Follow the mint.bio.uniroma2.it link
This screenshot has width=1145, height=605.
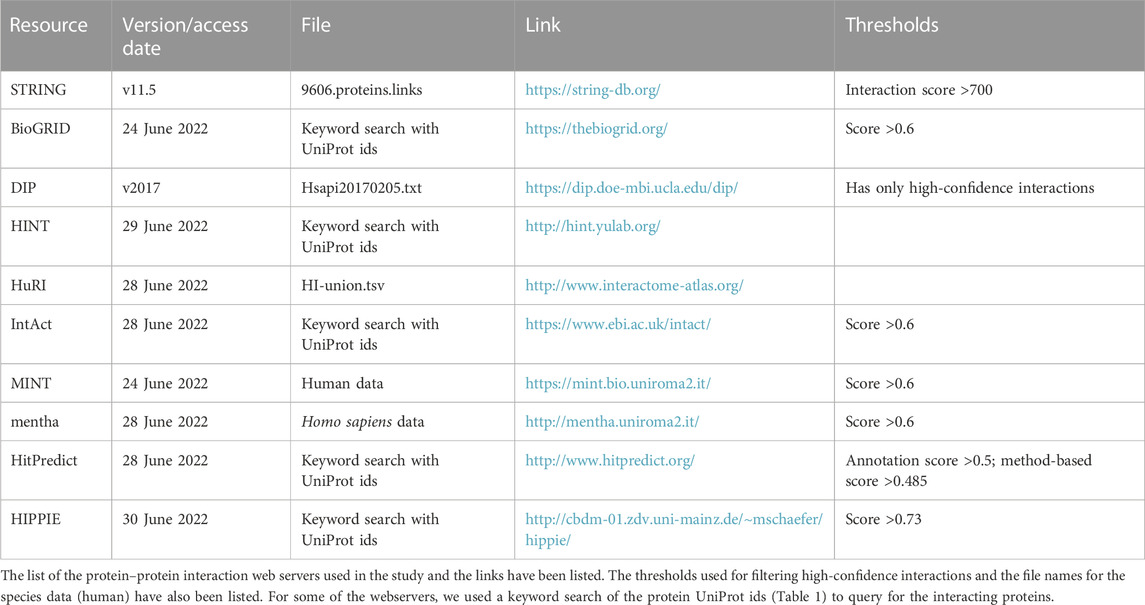click(618, 384)
